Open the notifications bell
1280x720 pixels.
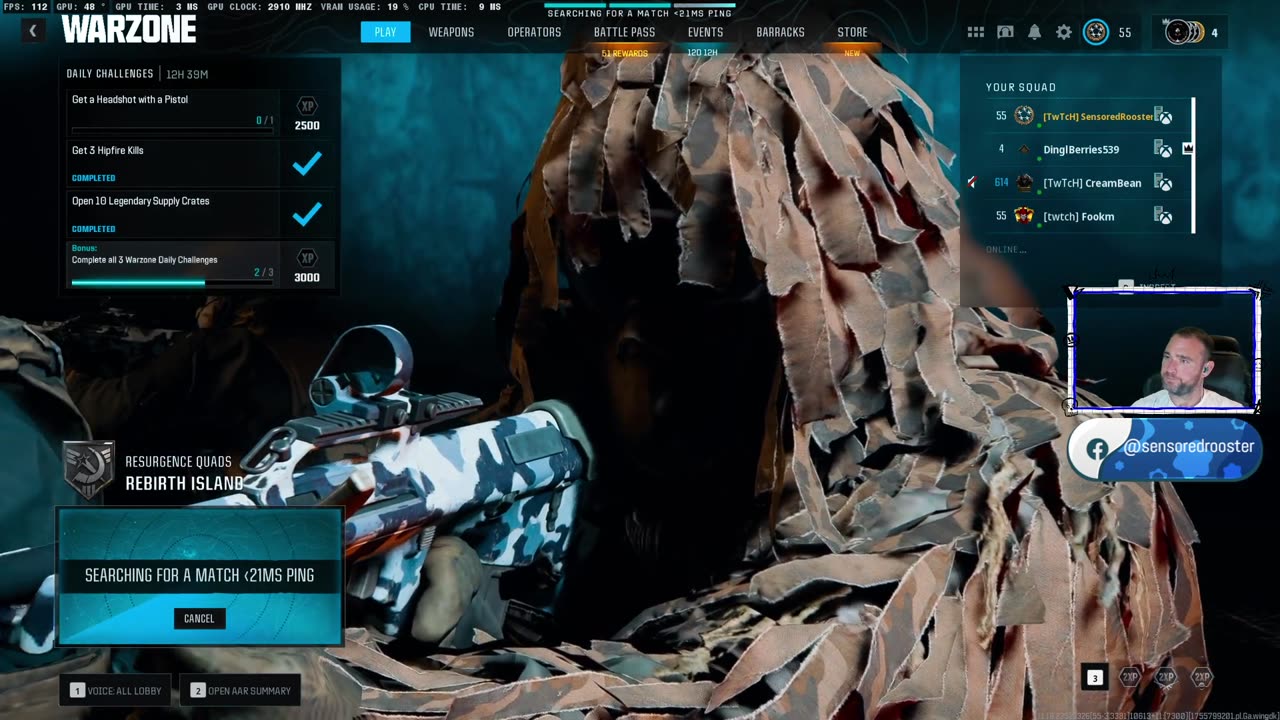pos(1034,32)
